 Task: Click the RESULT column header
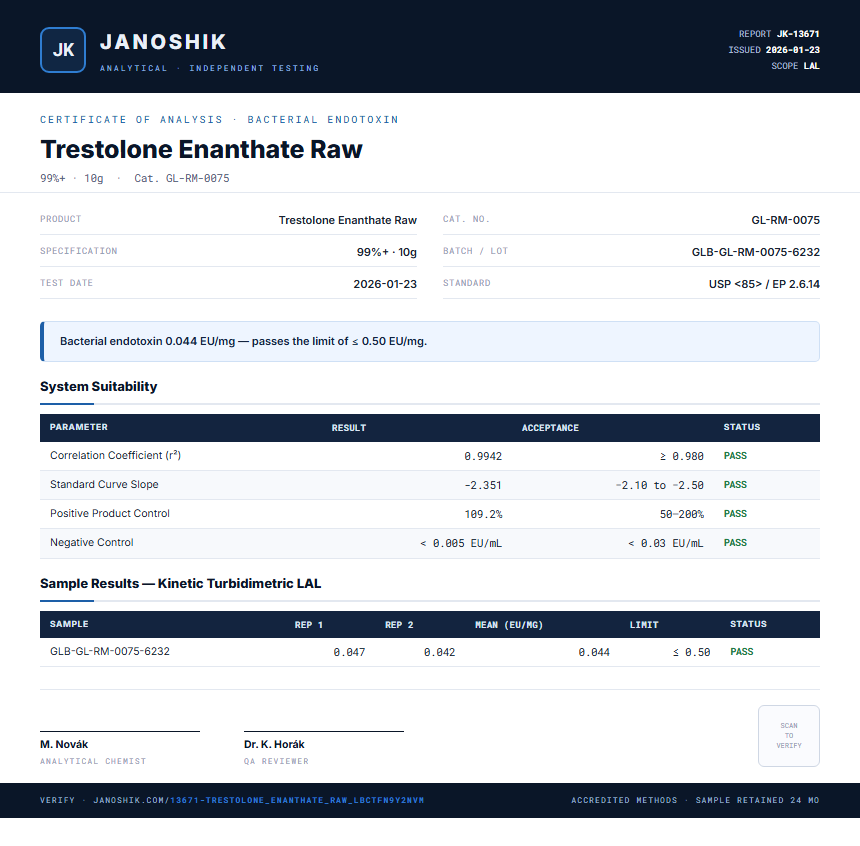[348, 427]
